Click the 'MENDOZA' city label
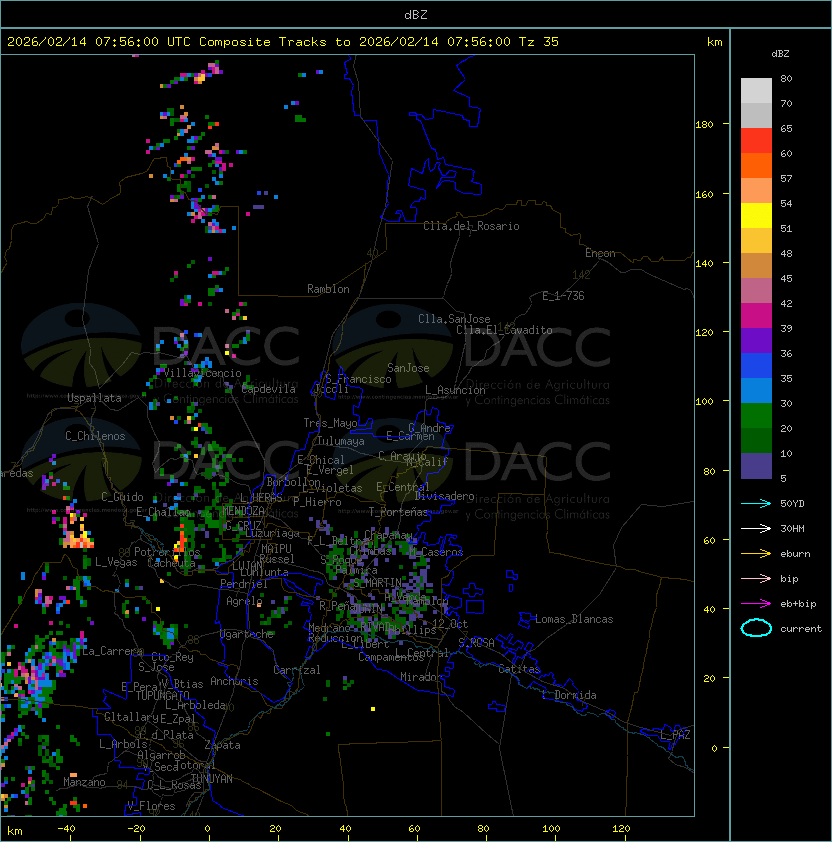The width and height of the screenshot is (832, 842). pyautogui.click(x=243, y=510)
